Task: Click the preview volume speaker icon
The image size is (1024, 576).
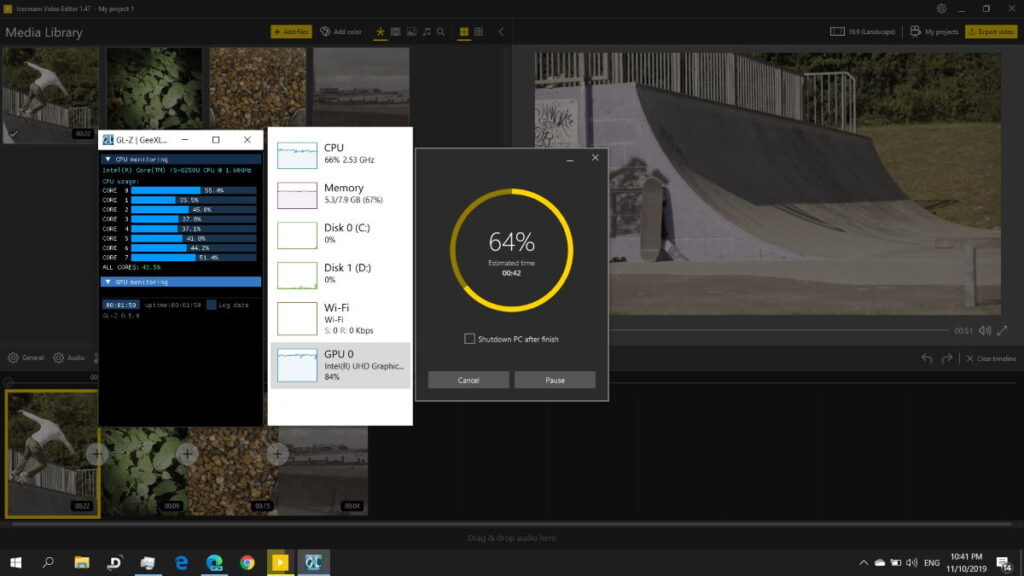Action: pos(985,331)
